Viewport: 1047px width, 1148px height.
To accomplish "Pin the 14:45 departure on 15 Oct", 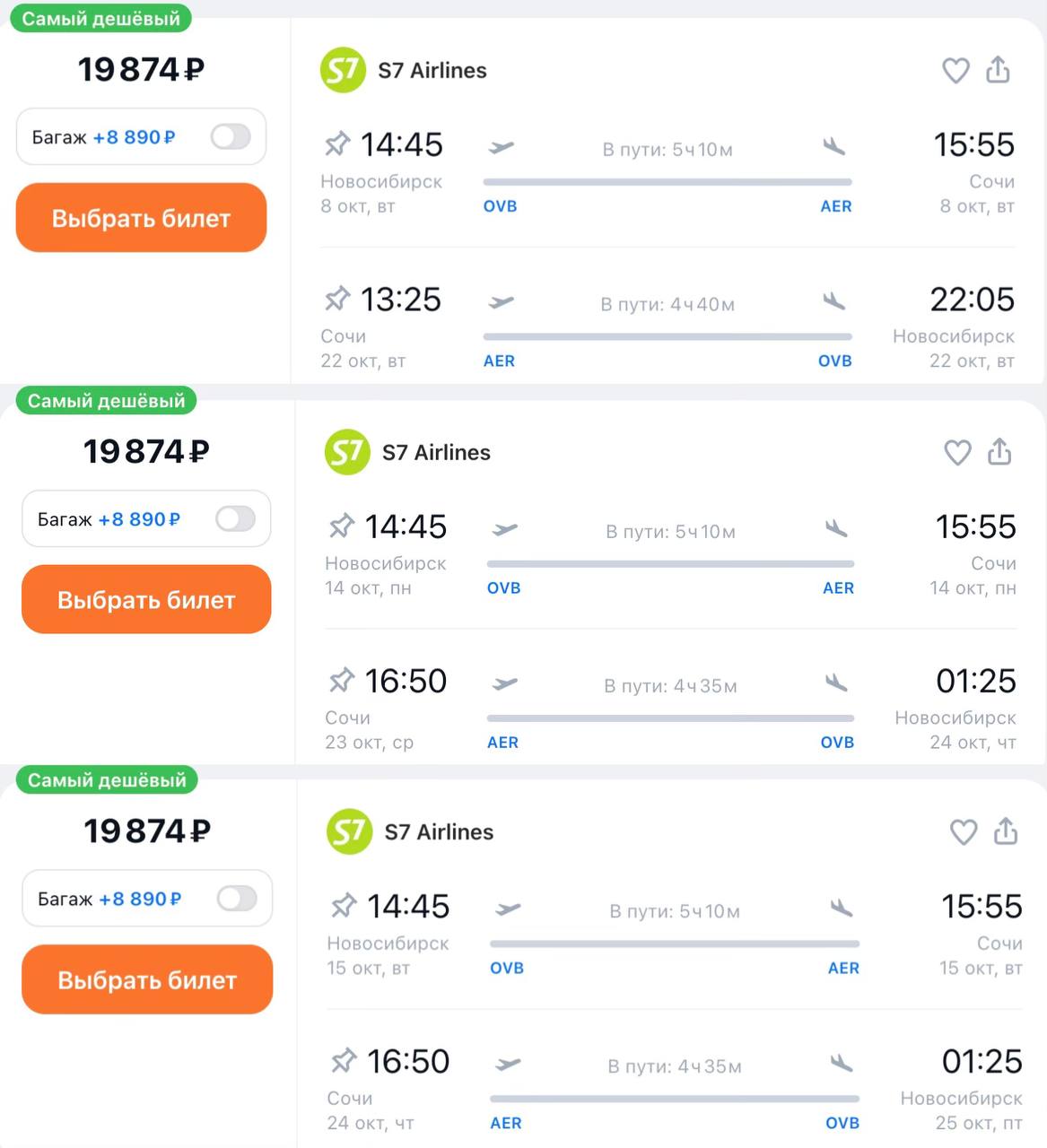I will [x=344, y=906].
